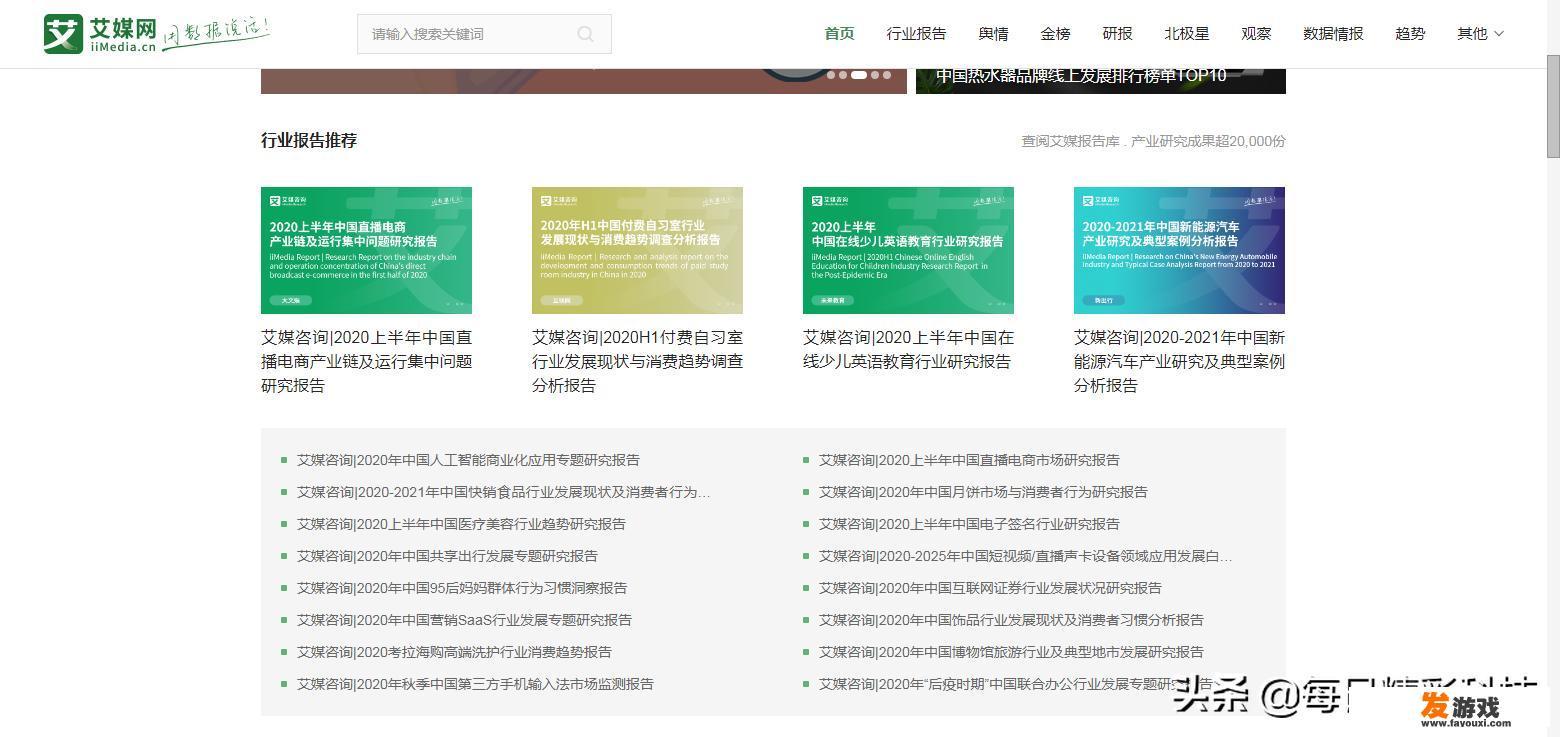Open 2020上半年中国医疗美容行业趋势研究报告
This screenshot has height=737, width=1560.
point(461,524)
